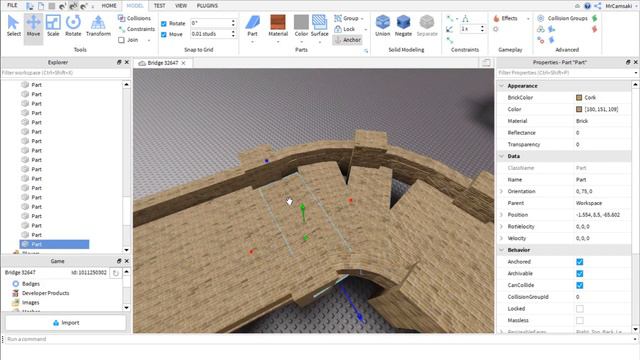The image size is (640, 360).
Task: Activate the Rotate tool
Action: [73, 26]
